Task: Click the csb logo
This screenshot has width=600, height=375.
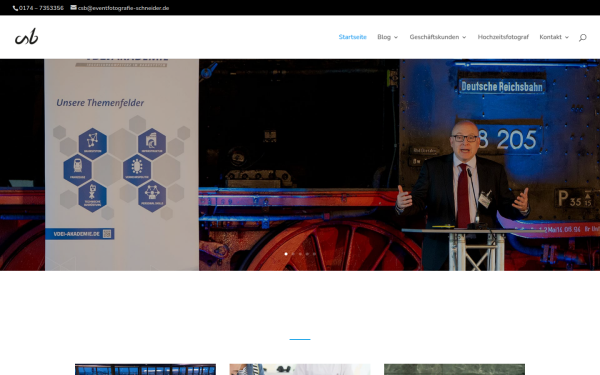Action: (26, 37)
